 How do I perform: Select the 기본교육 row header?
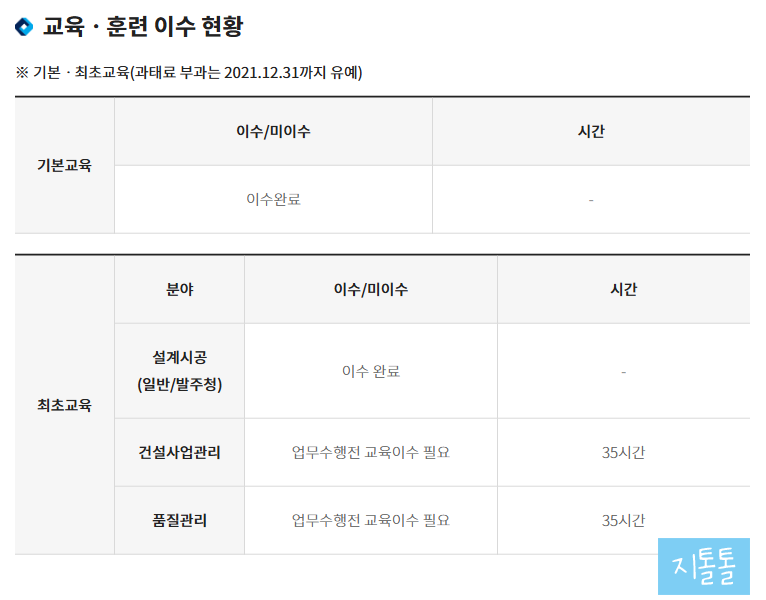pyautogui.click(x=64, y=165)
